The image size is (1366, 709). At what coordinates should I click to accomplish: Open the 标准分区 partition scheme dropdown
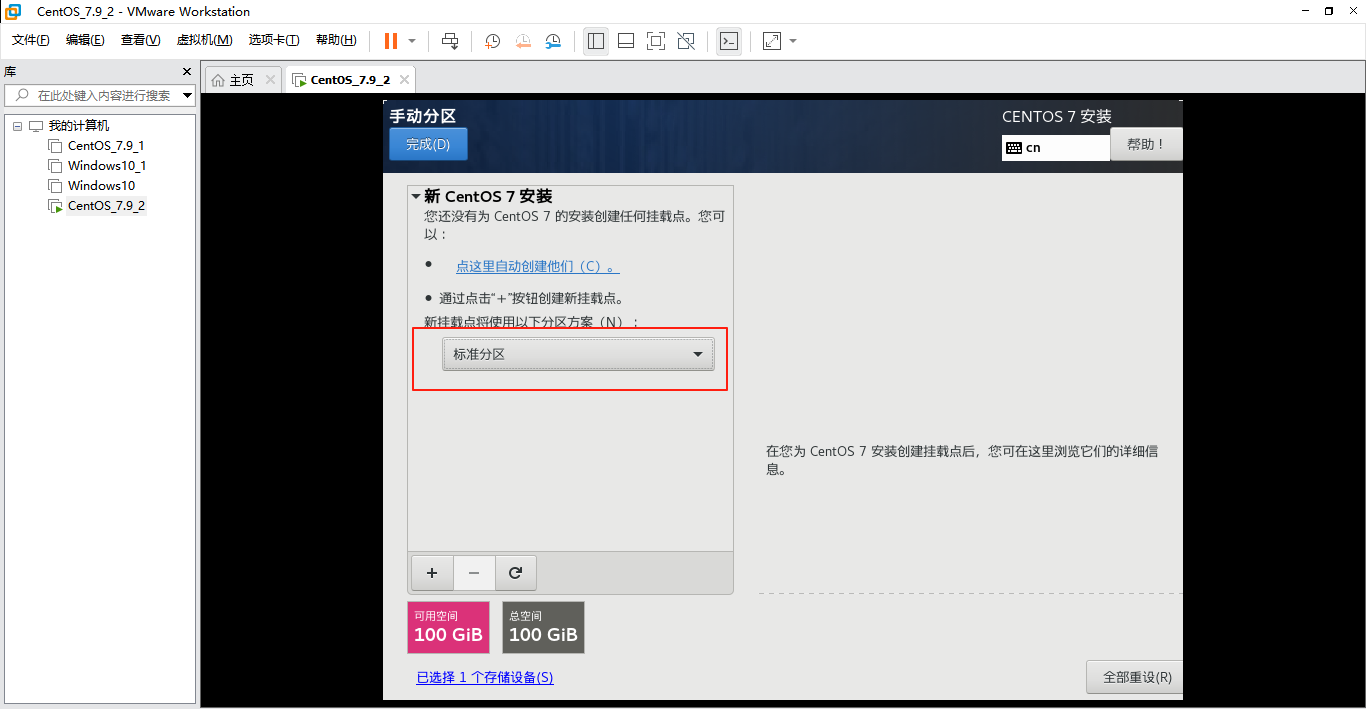point(578,354)
